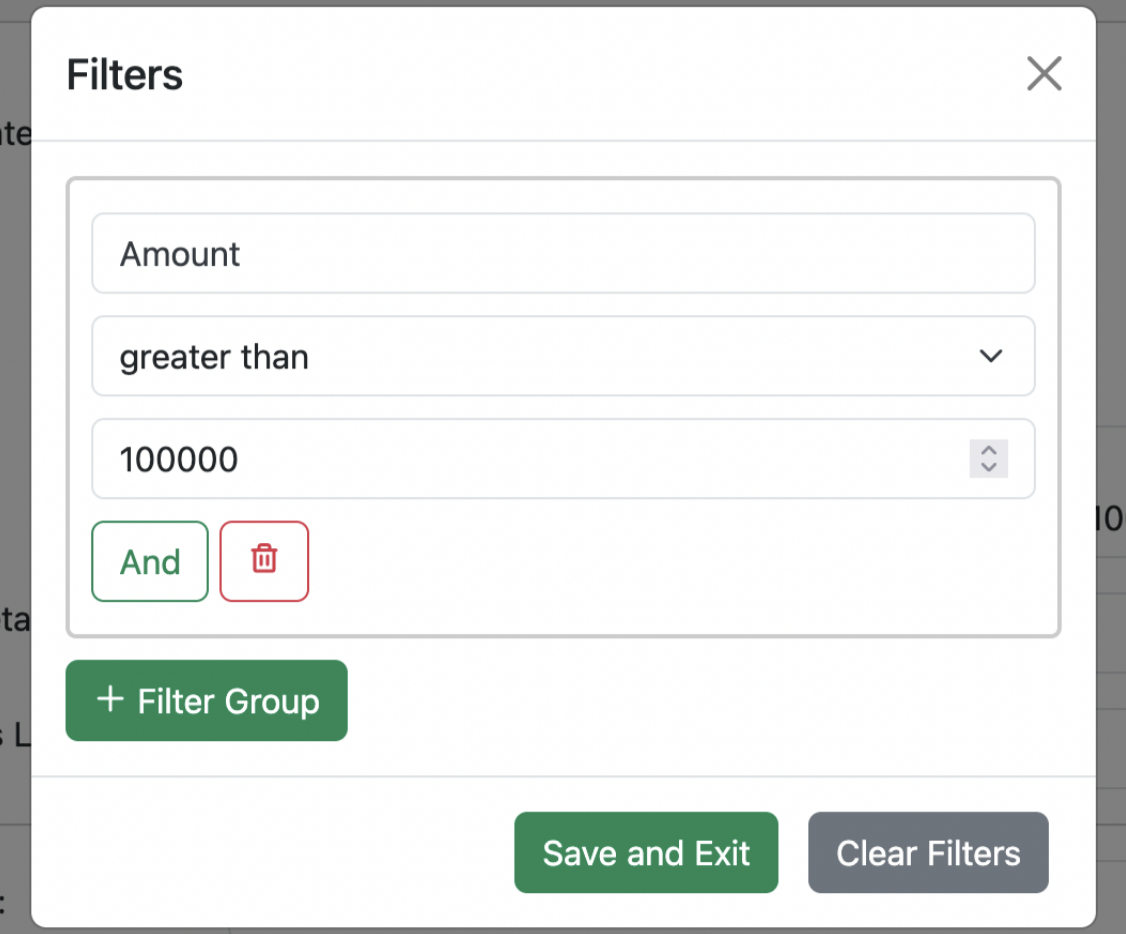The width and height of the screenshot is (1126, 934).
Task: Toggle the And condition button
Action: [150, 561]
